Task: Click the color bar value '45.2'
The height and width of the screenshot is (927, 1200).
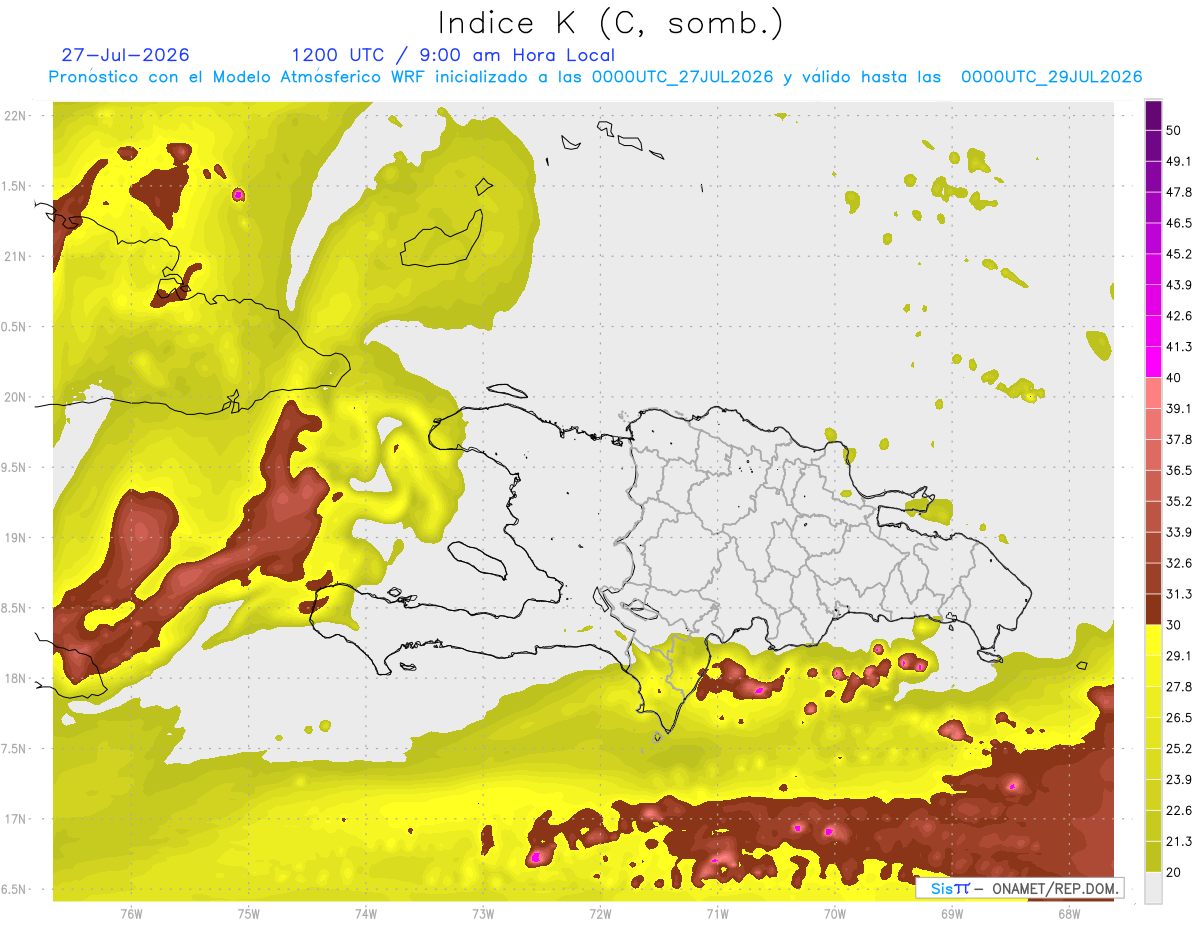Action: click(1179, 254)
